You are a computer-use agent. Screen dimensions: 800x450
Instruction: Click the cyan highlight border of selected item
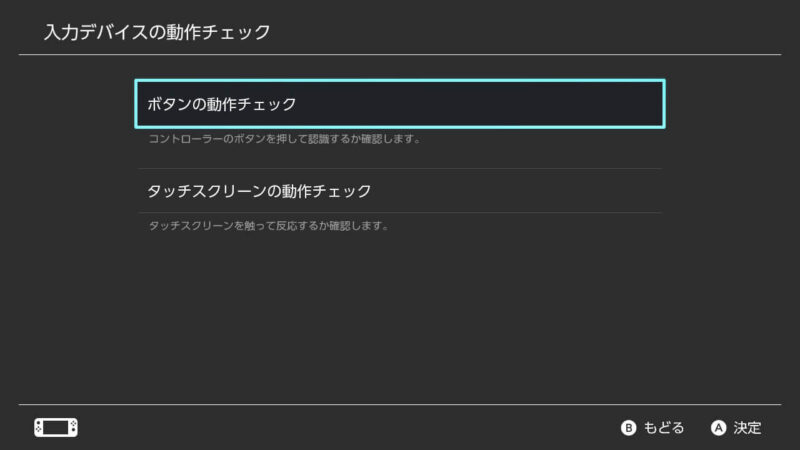pyautogui.click(x=400, y=81)
